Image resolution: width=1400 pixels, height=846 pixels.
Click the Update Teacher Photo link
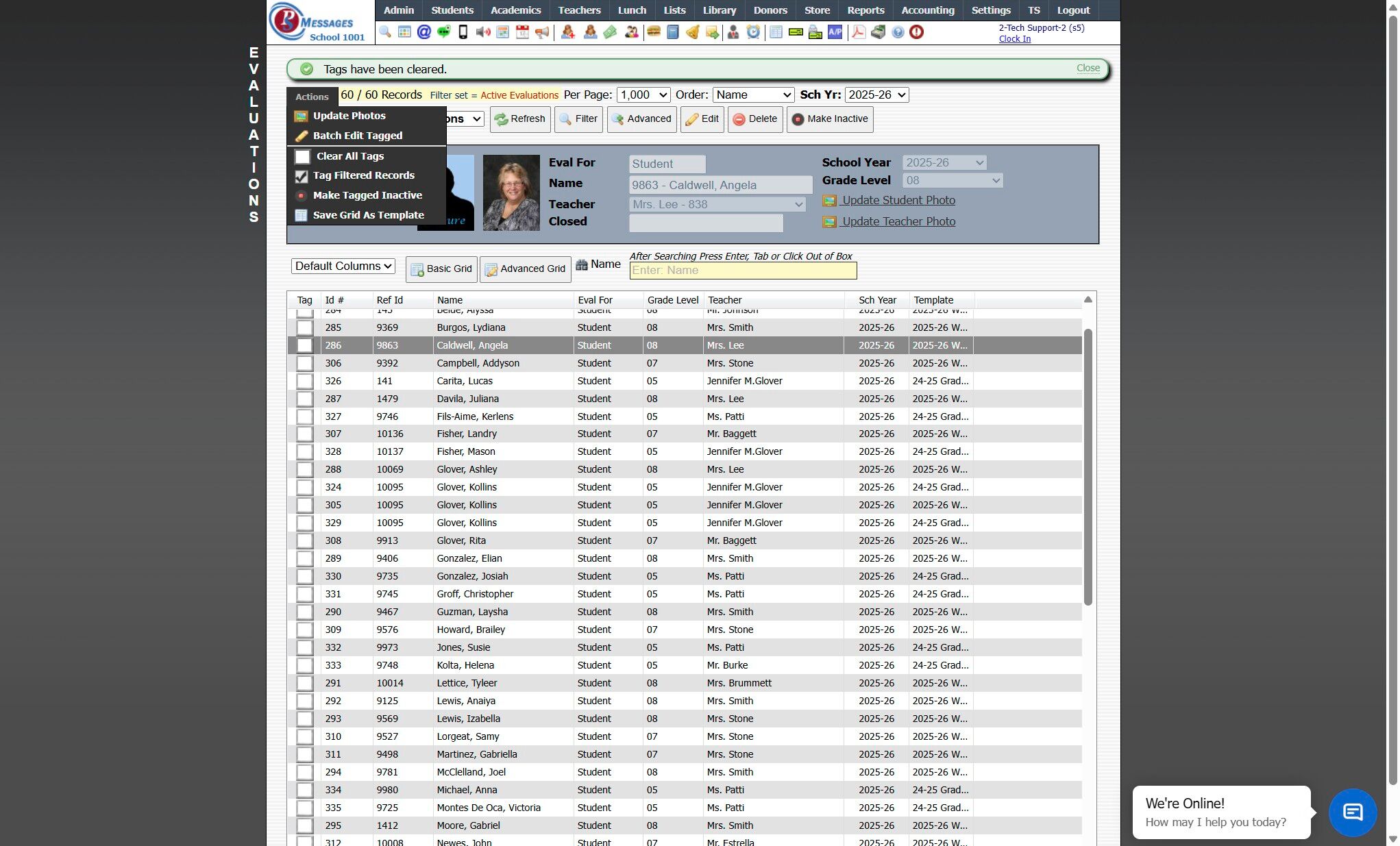tap(898, 221)
